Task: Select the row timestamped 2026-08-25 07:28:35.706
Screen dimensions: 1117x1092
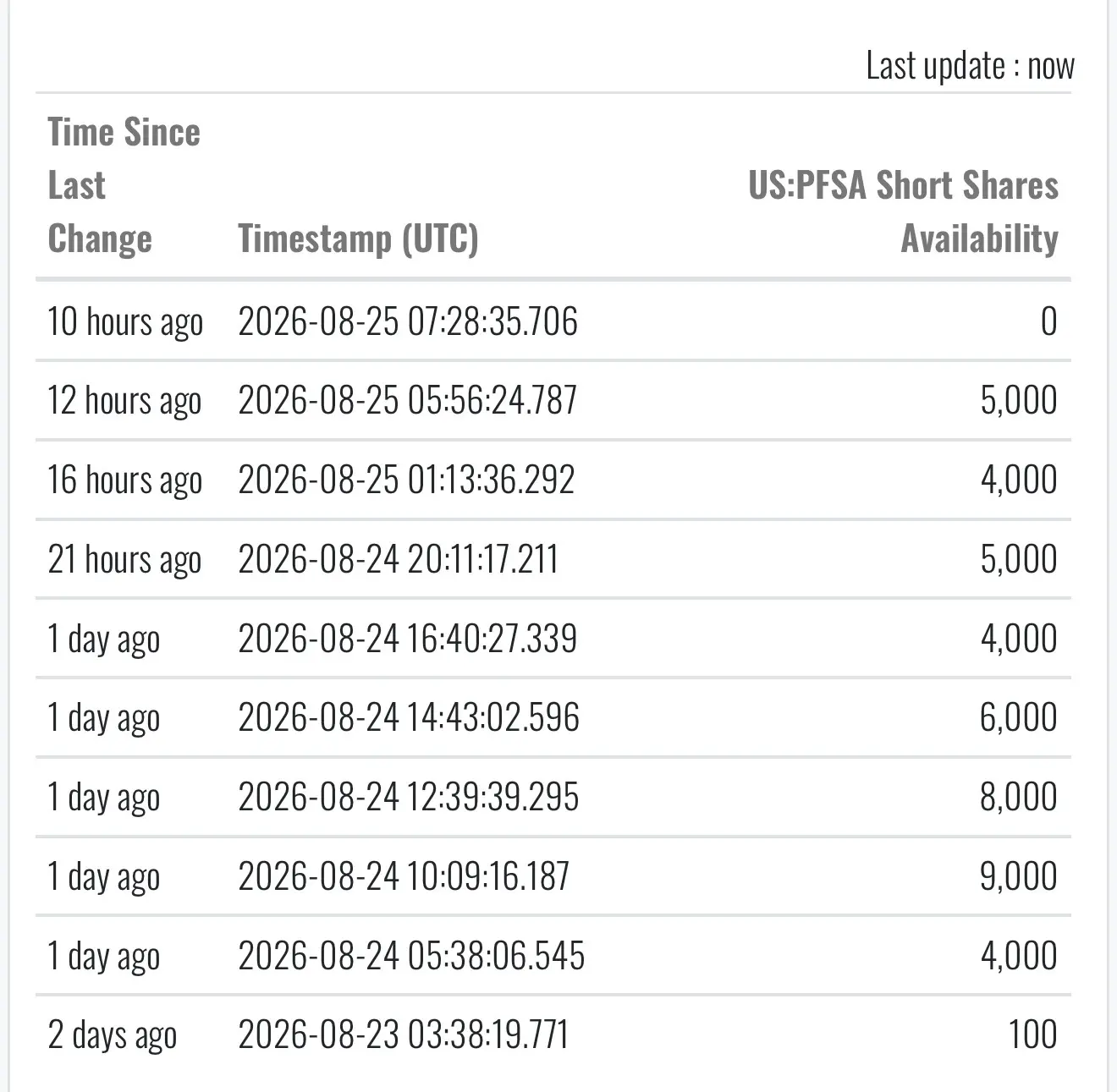Action: point(553,321)
